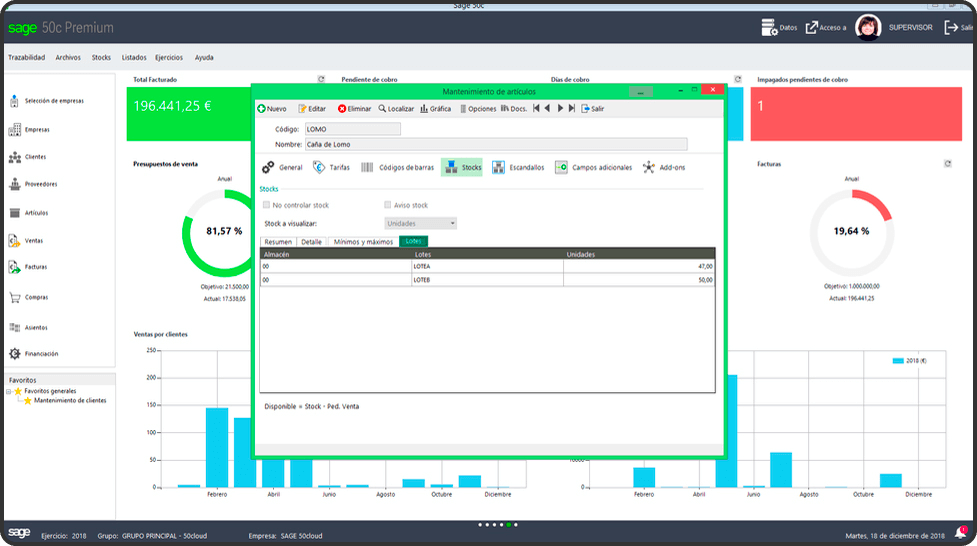
Task: Switch to the Resumen tab
Action: [278, 242]
